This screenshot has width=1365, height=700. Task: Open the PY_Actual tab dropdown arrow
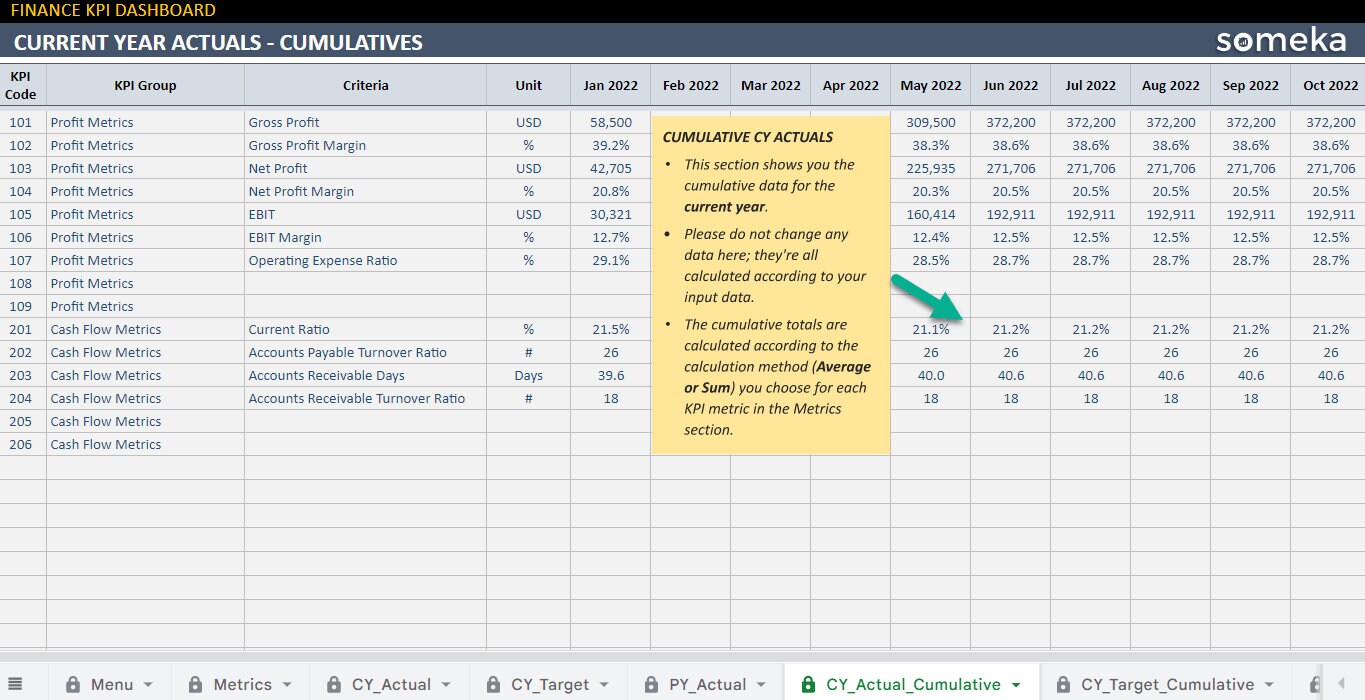pos(762,685)
